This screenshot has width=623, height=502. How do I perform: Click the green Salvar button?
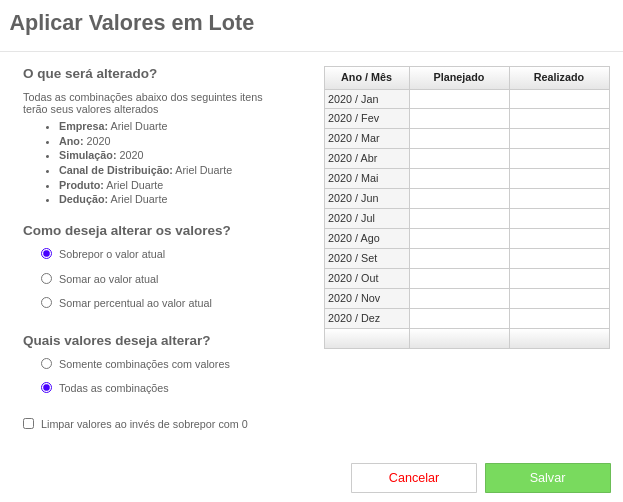point(548,478)
